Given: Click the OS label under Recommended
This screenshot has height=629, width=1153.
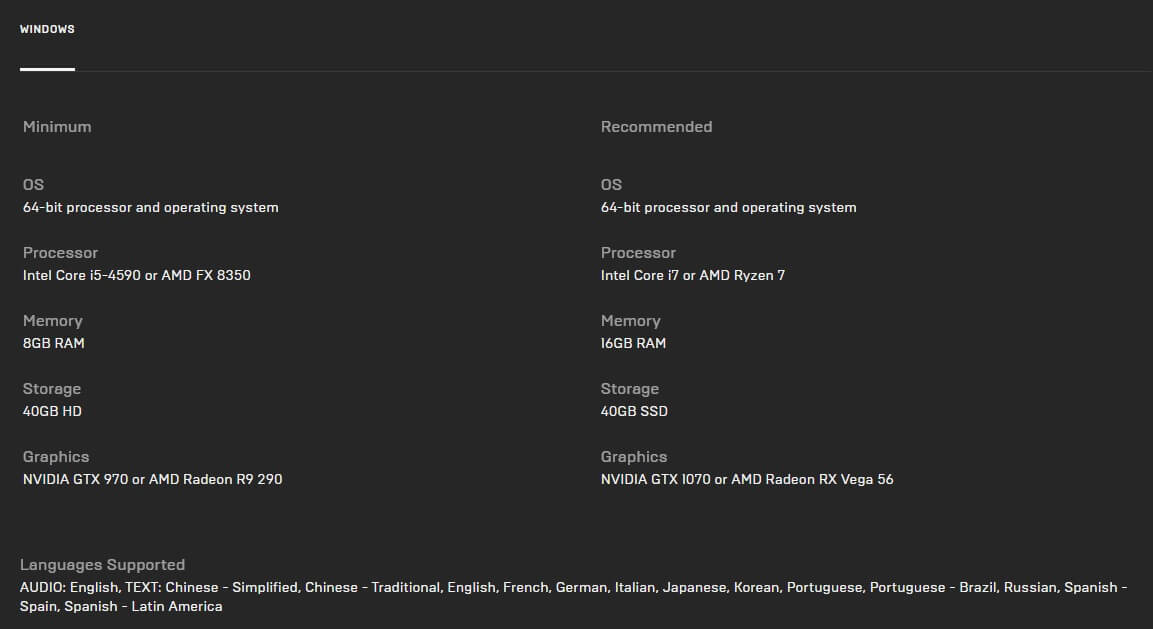Looking at the screenshot, I should pos(611,185).
